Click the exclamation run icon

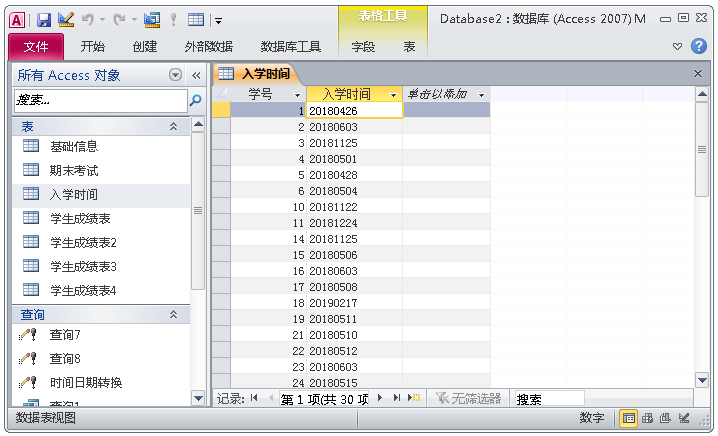[173, 19]
